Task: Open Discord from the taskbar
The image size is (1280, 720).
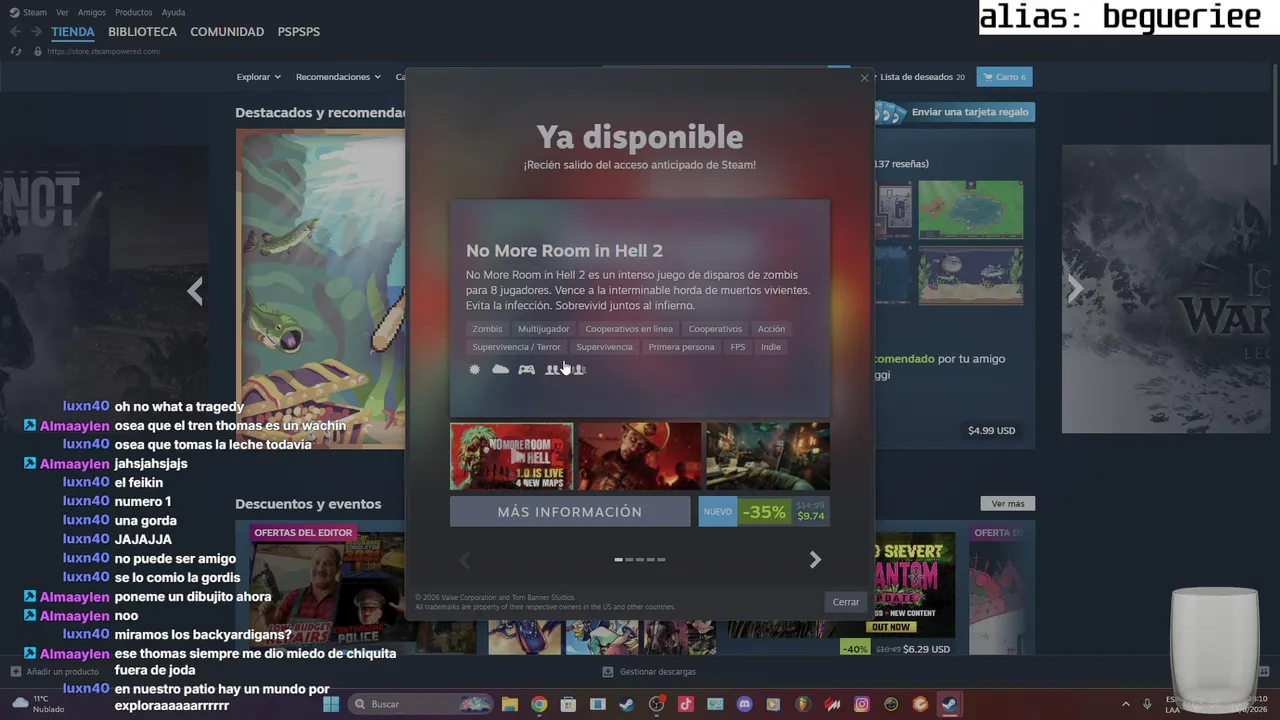Action: pos(744,704)
